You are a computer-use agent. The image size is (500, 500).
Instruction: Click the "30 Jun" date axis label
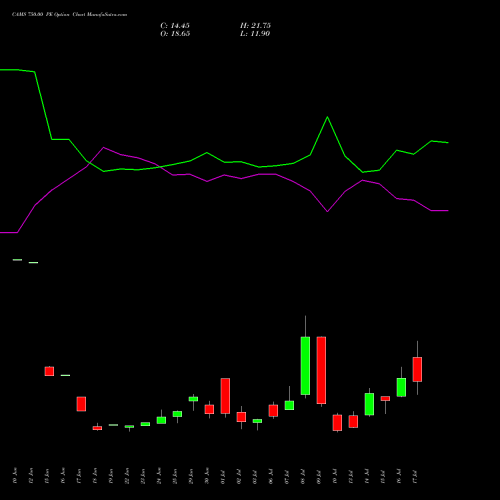207,476
